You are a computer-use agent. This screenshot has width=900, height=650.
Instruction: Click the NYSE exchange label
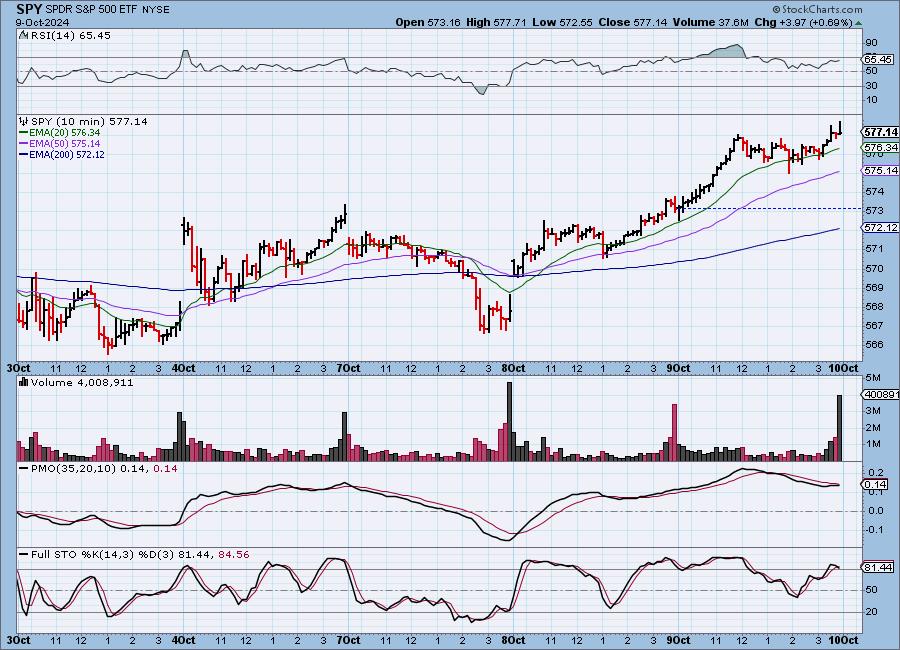(158, 10)
